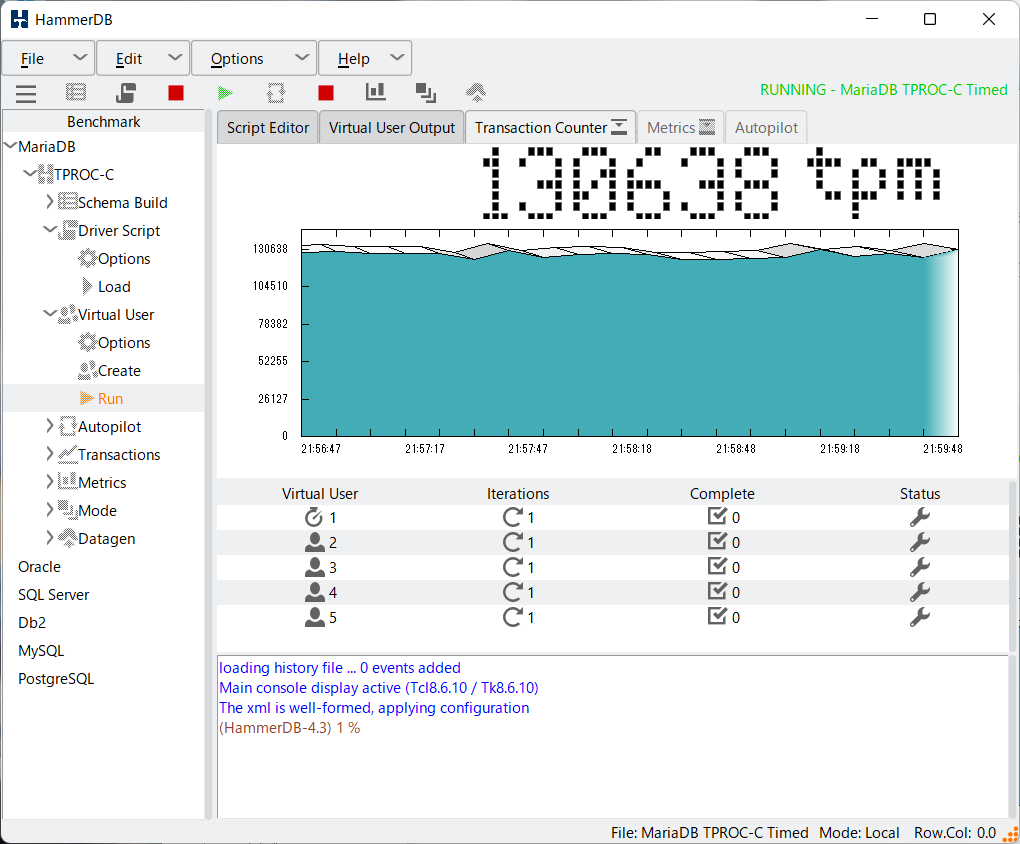Select PostgreSQL in benchmark tree

(56, 679)
